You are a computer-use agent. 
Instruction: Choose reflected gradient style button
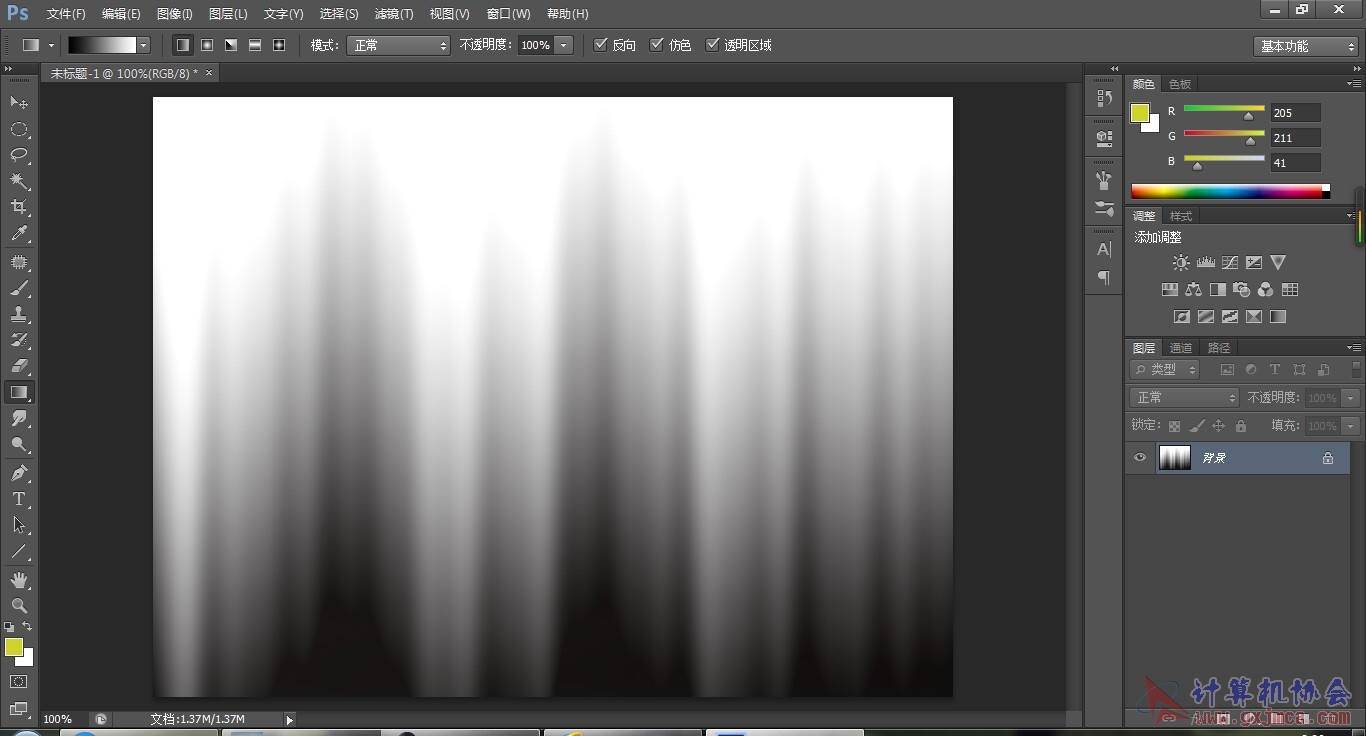point(255,45)
